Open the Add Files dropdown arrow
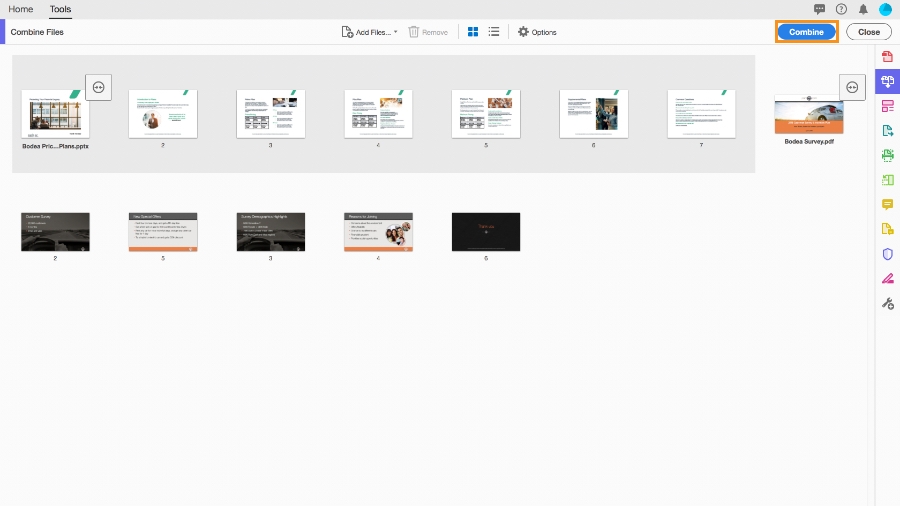The width and height of the screenshot is (900, 506). (395, 32)
